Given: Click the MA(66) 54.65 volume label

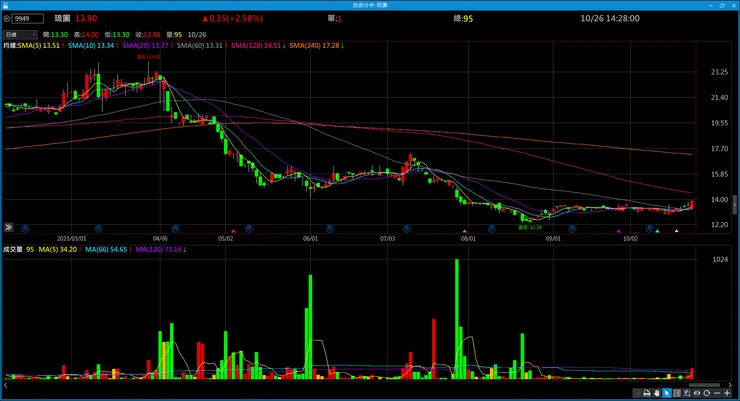Looking at the screenshot, I should click(106, 250).
